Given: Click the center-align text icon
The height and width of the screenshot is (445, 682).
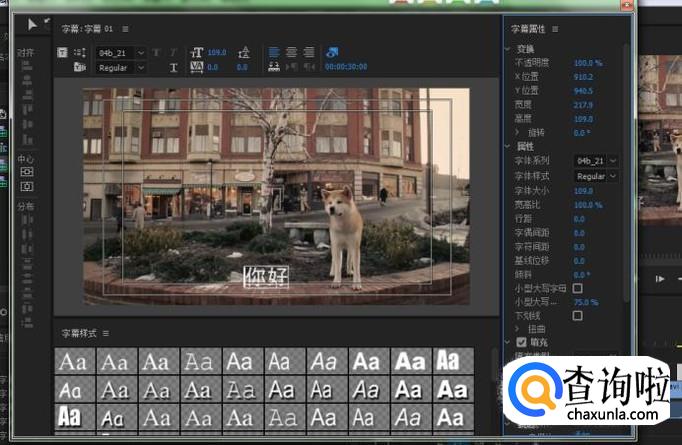Looking at the screenshot, I should [x=291, y=52].
